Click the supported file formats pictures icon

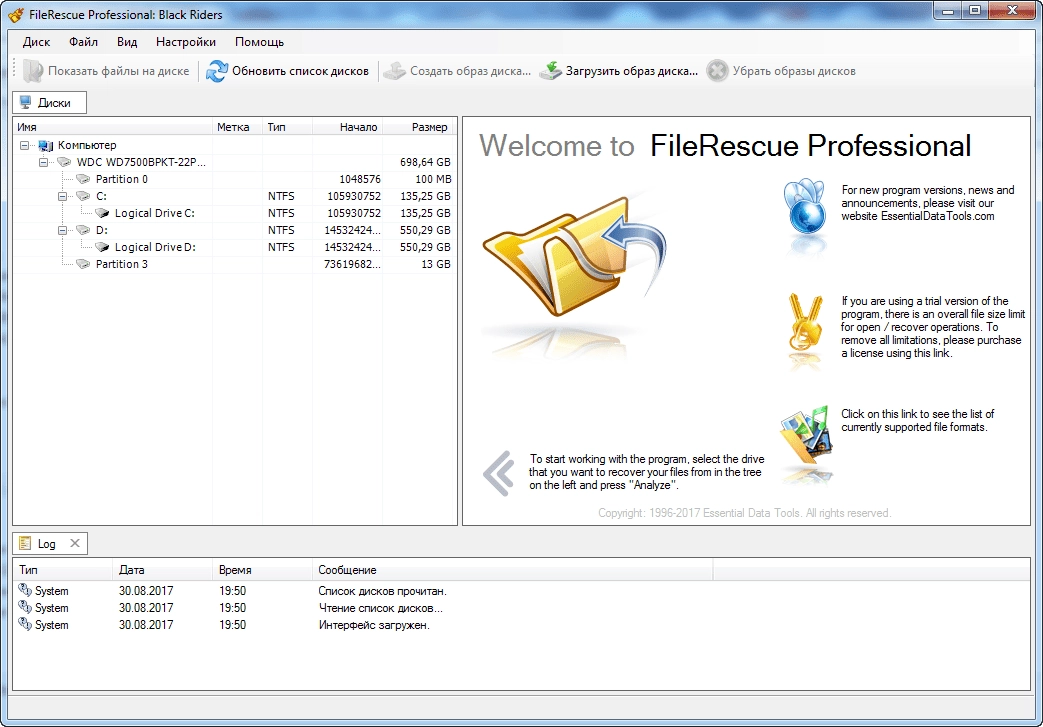807,434
